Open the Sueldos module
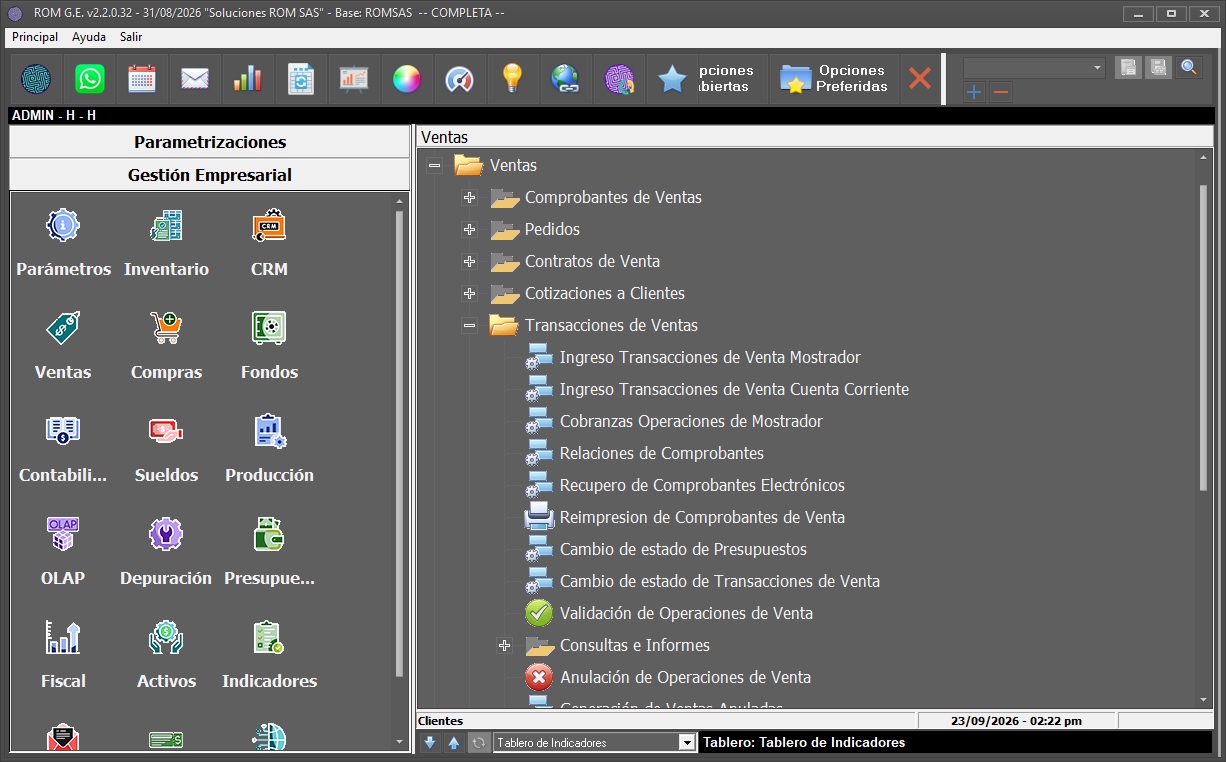1226x762 pixels. click(x=166, y=449)
